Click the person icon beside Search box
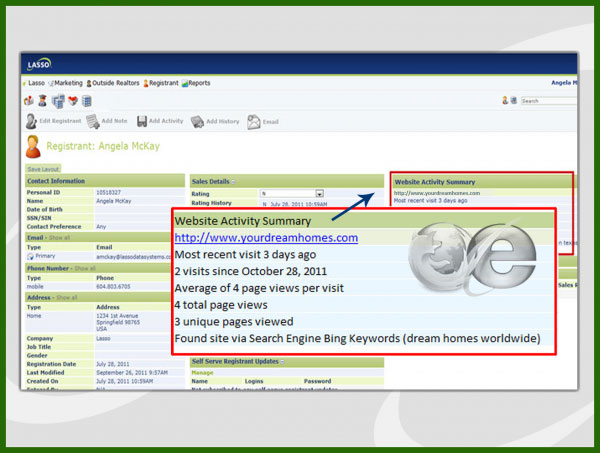600x453 pixels. coord(505,101)
